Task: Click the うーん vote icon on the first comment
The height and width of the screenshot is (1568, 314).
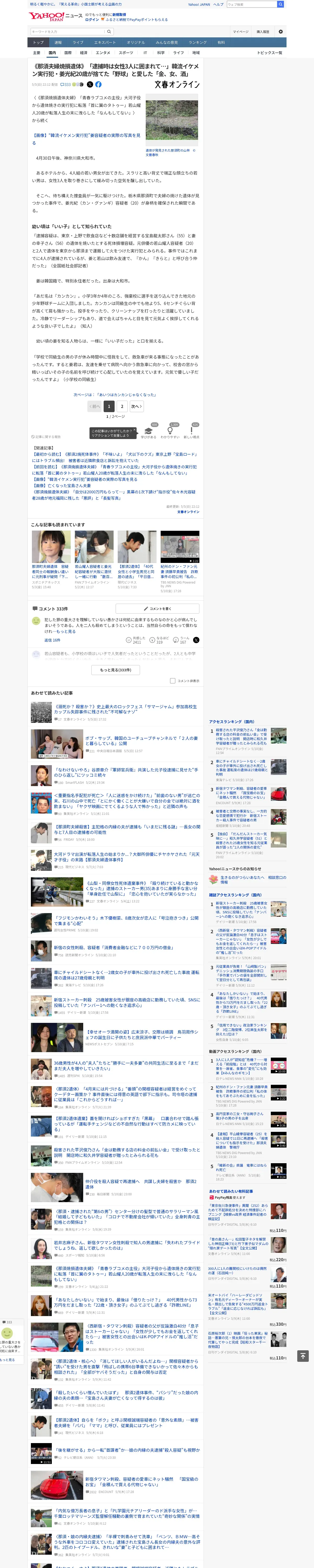Action: point(176,640)
